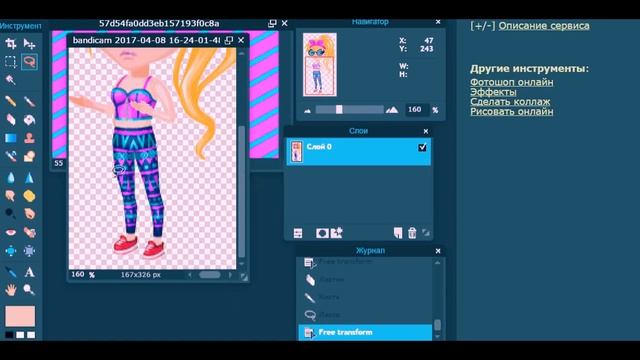Add layer mask in Слои panel
Screen dimensions: 640x360
322,233
